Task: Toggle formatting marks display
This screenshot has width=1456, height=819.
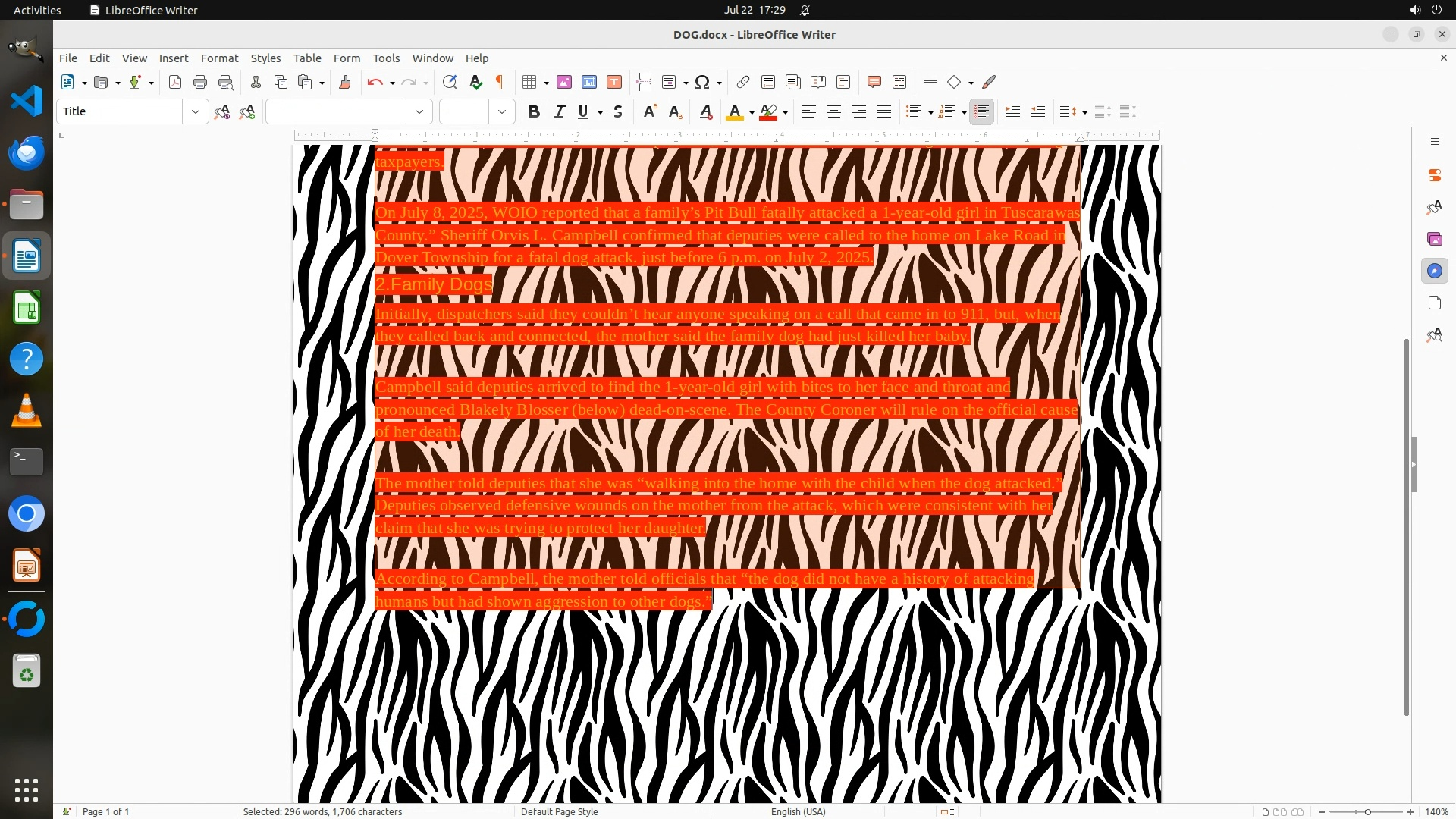Action: [x=500, y=83]
